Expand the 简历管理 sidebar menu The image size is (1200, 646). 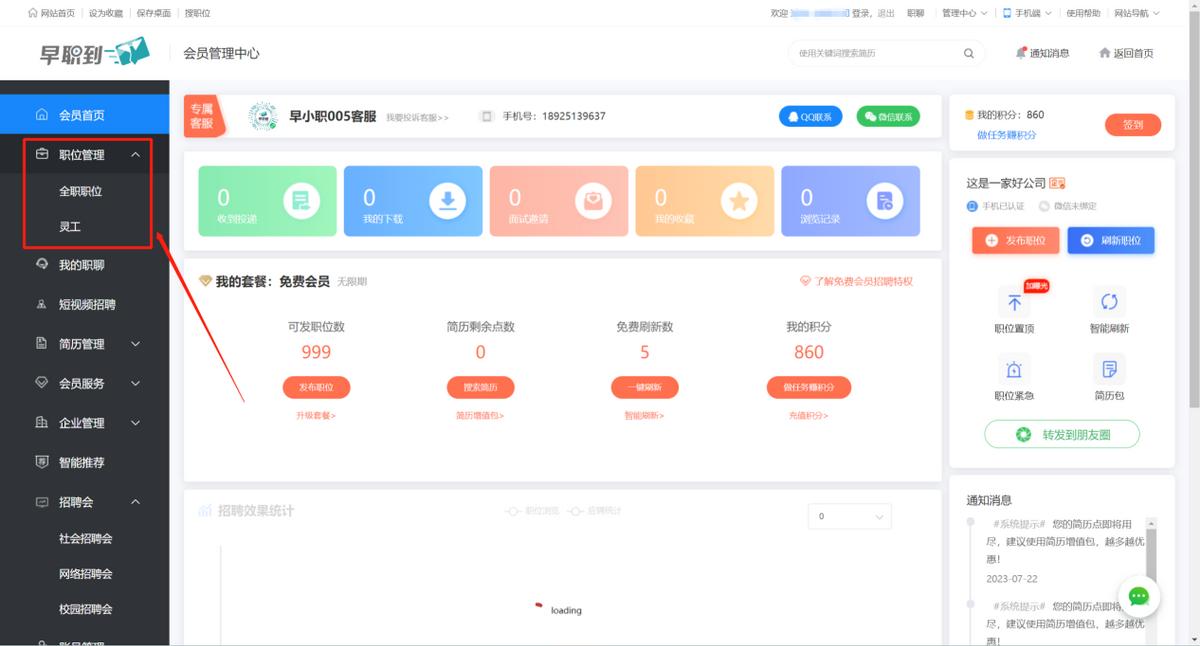(x=88, y=344)
